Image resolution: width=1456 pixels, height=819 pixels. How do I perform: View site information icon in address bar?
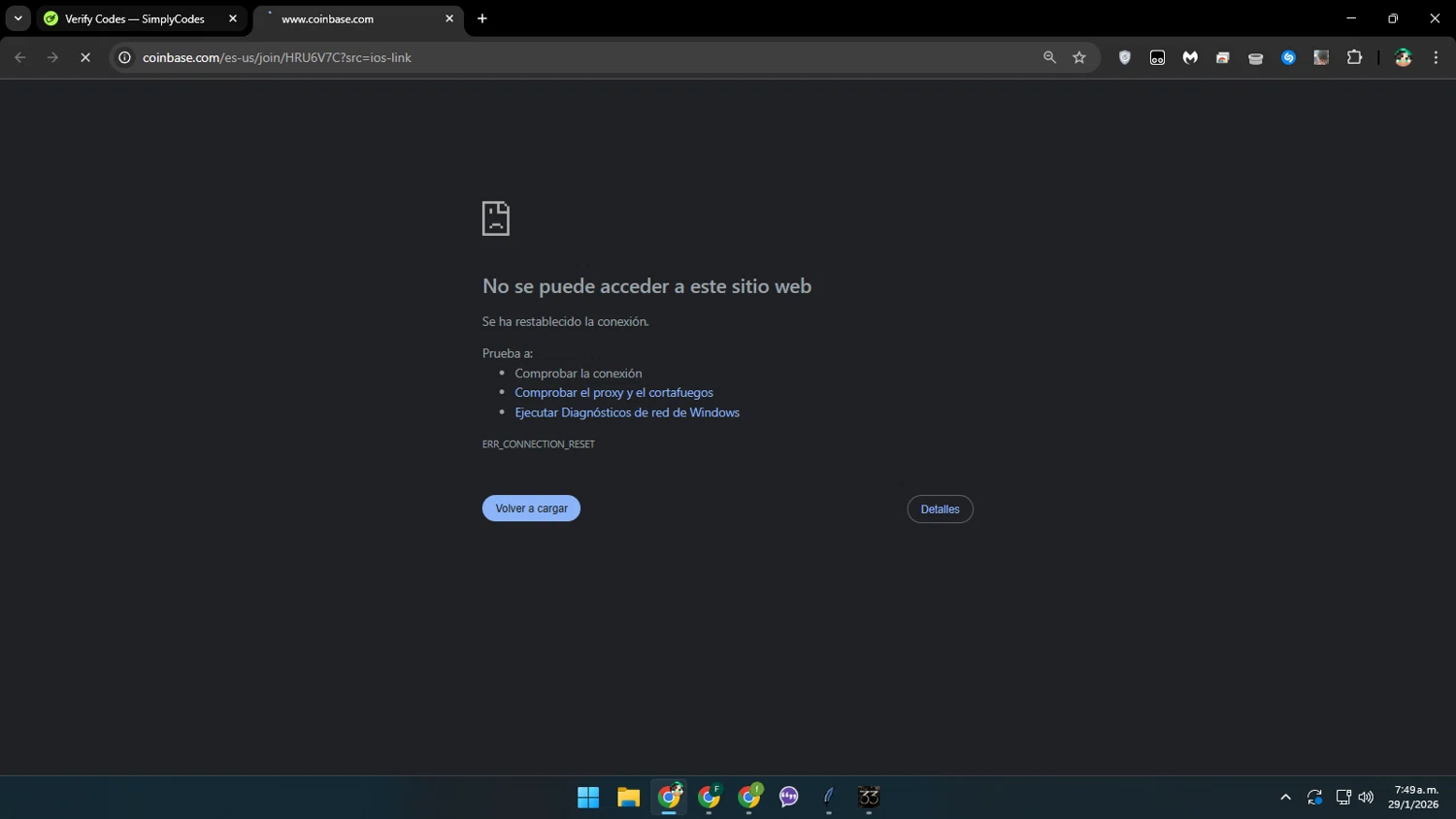pyautogui.click(x=124, y=57)
